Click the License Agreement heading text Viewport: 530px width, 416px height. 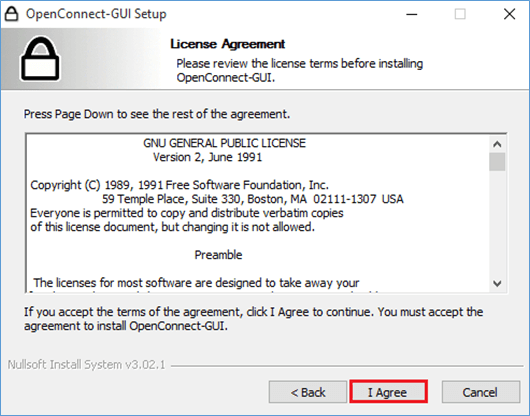[x=227, y=44]
